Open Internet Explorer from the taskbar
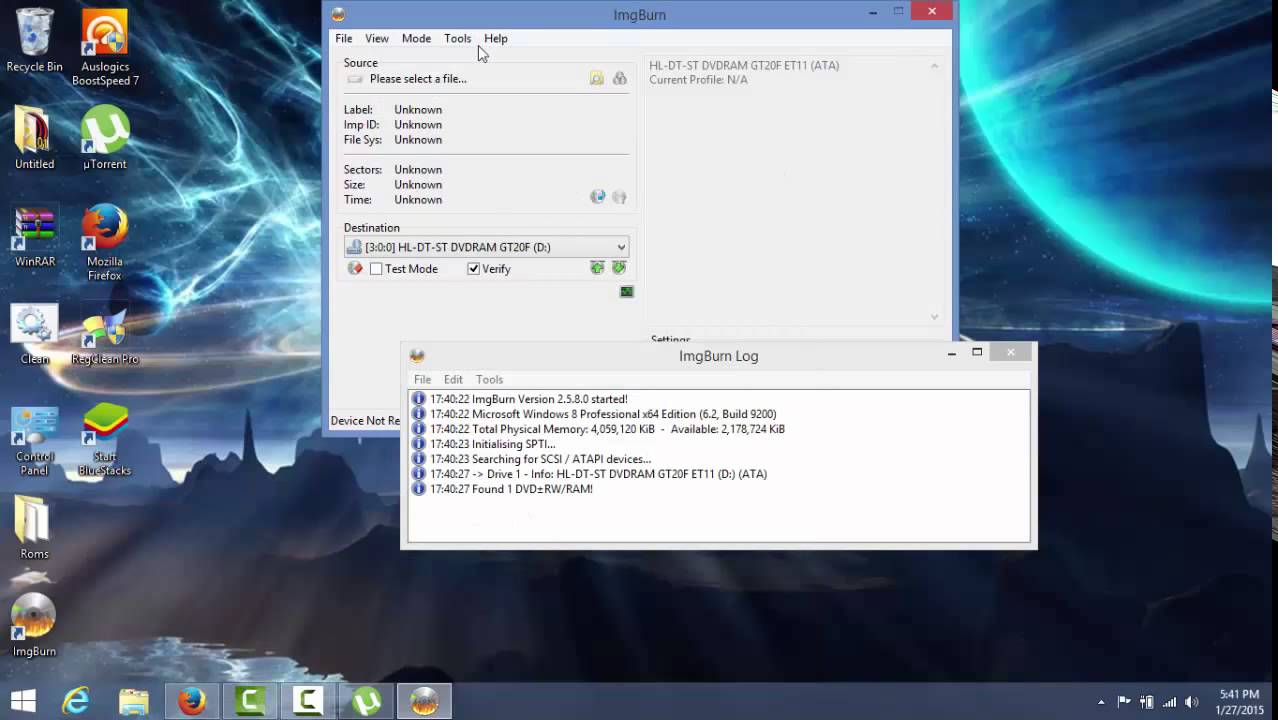 (76, 701)
